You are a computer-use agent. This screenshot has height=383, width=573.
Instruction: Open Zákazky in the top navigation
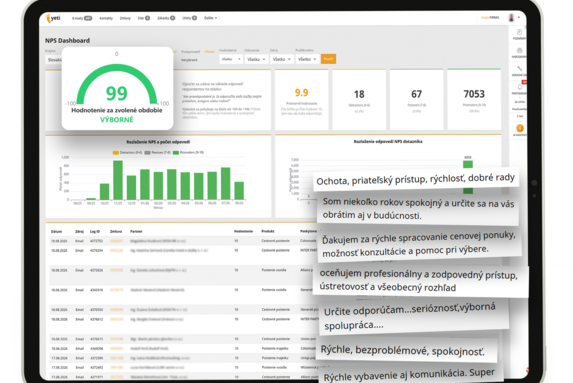point(166,18)
